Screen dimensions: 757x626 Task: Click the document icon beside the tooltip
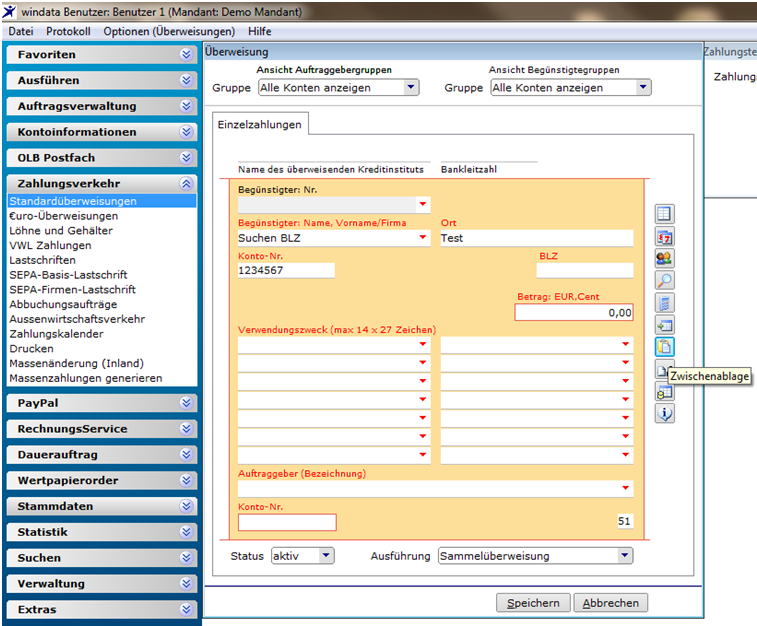click(x=661, y=370)
